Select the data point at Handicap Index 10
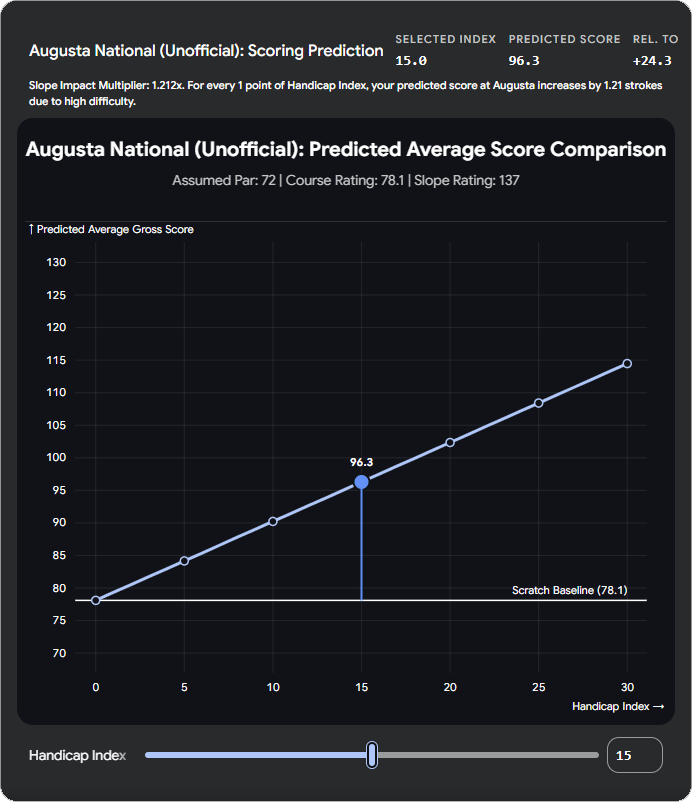The width and height of the screenshot is (692, 802). point(273,521)
